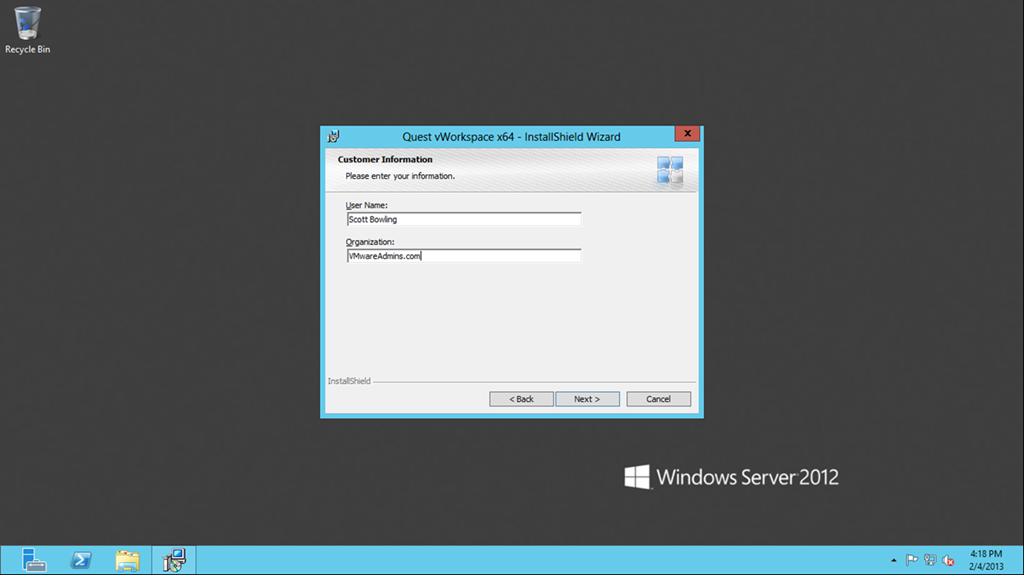
Task: Click the Organization label
Action: coord(370,242)
